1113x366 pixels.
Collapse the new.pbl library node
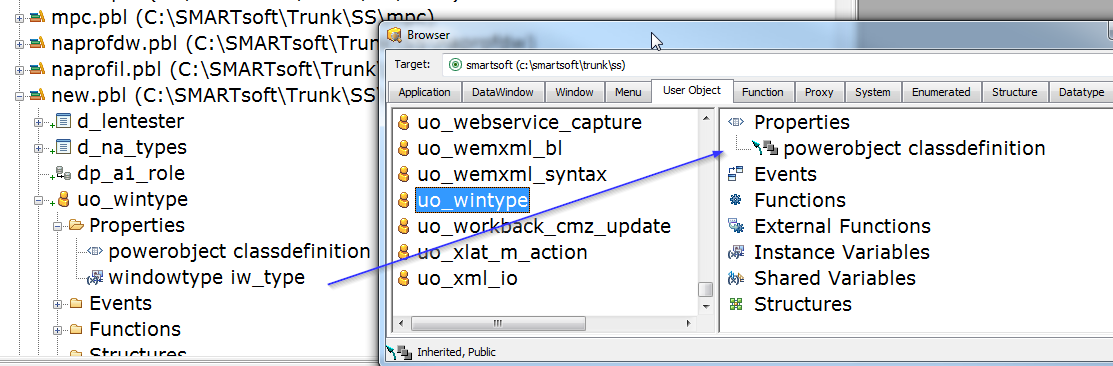(x=19, y=95)
